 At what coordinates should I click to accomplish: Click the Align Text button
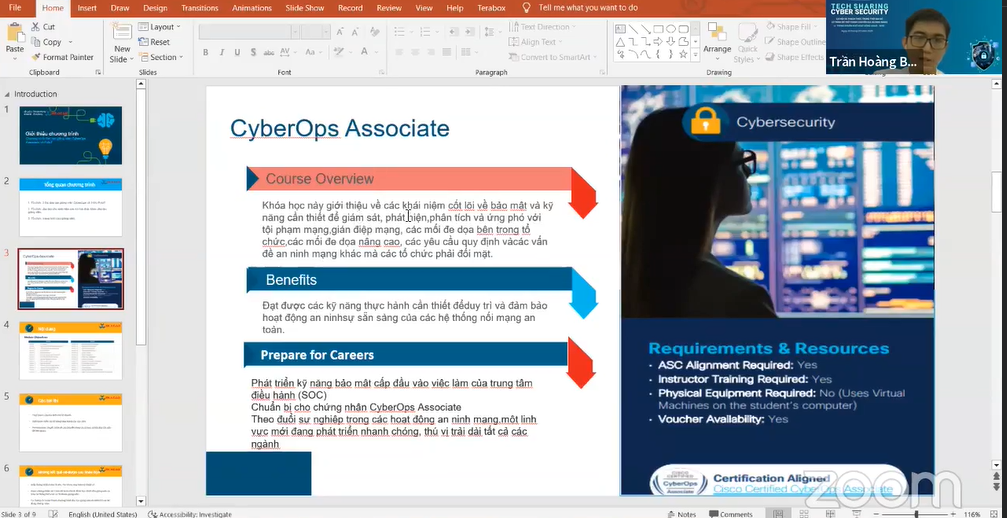pos(537,42)
